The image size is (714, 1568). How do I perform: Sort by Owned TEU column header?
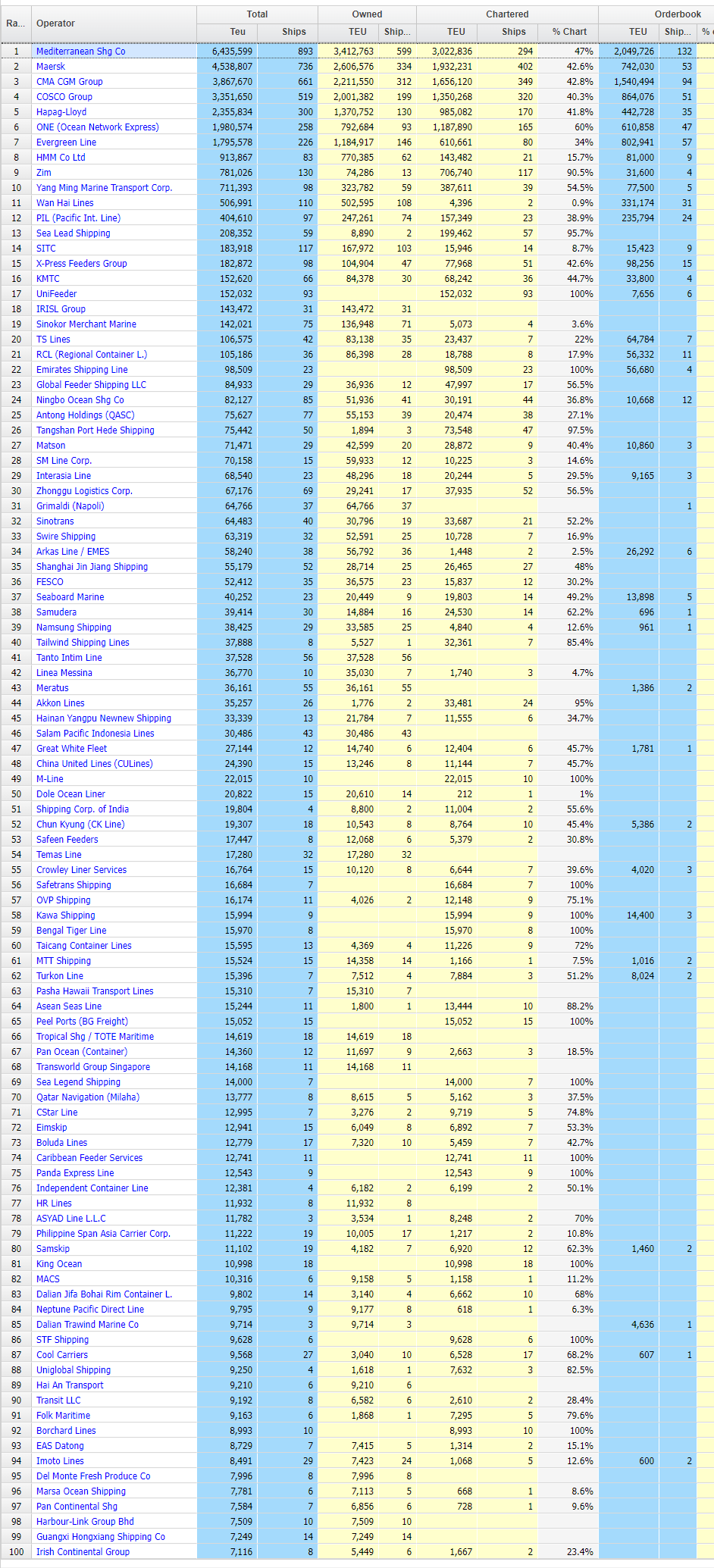coord(349,32)
